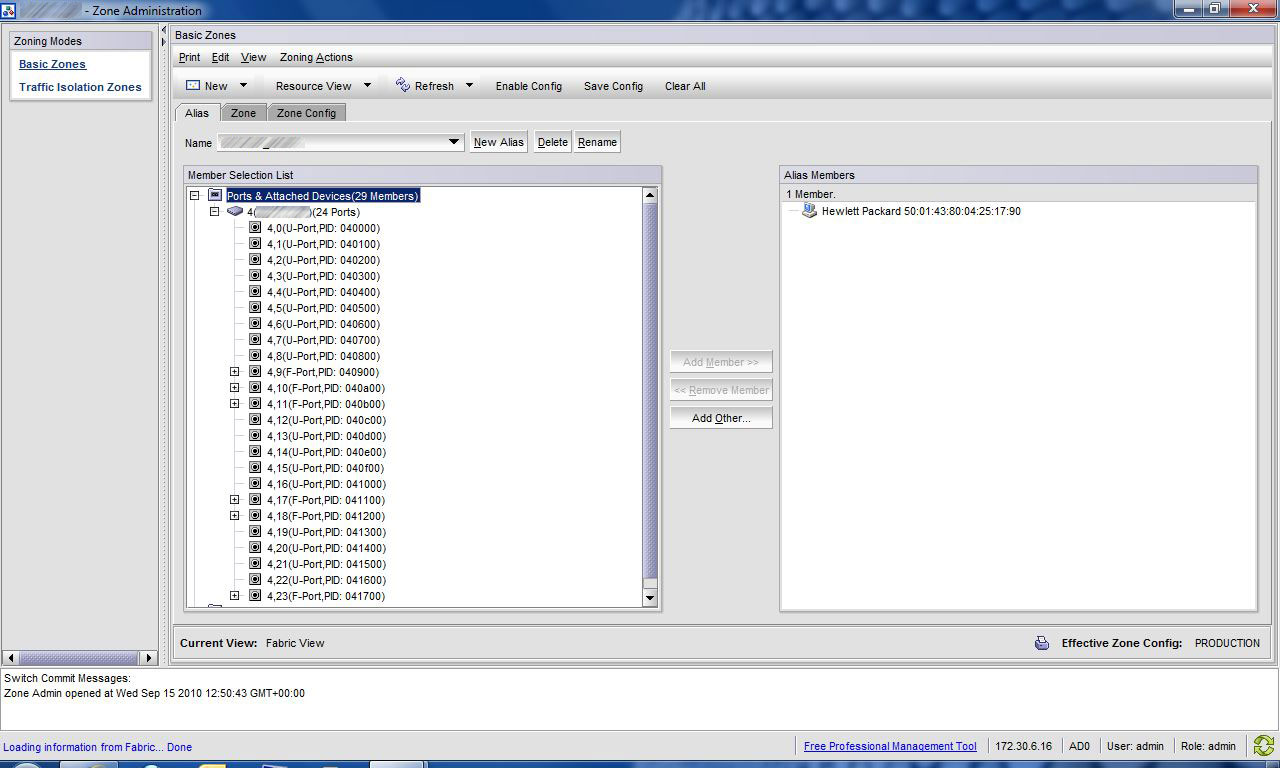
Task: Click the Add Other... button
Action: tap(721, 418)
